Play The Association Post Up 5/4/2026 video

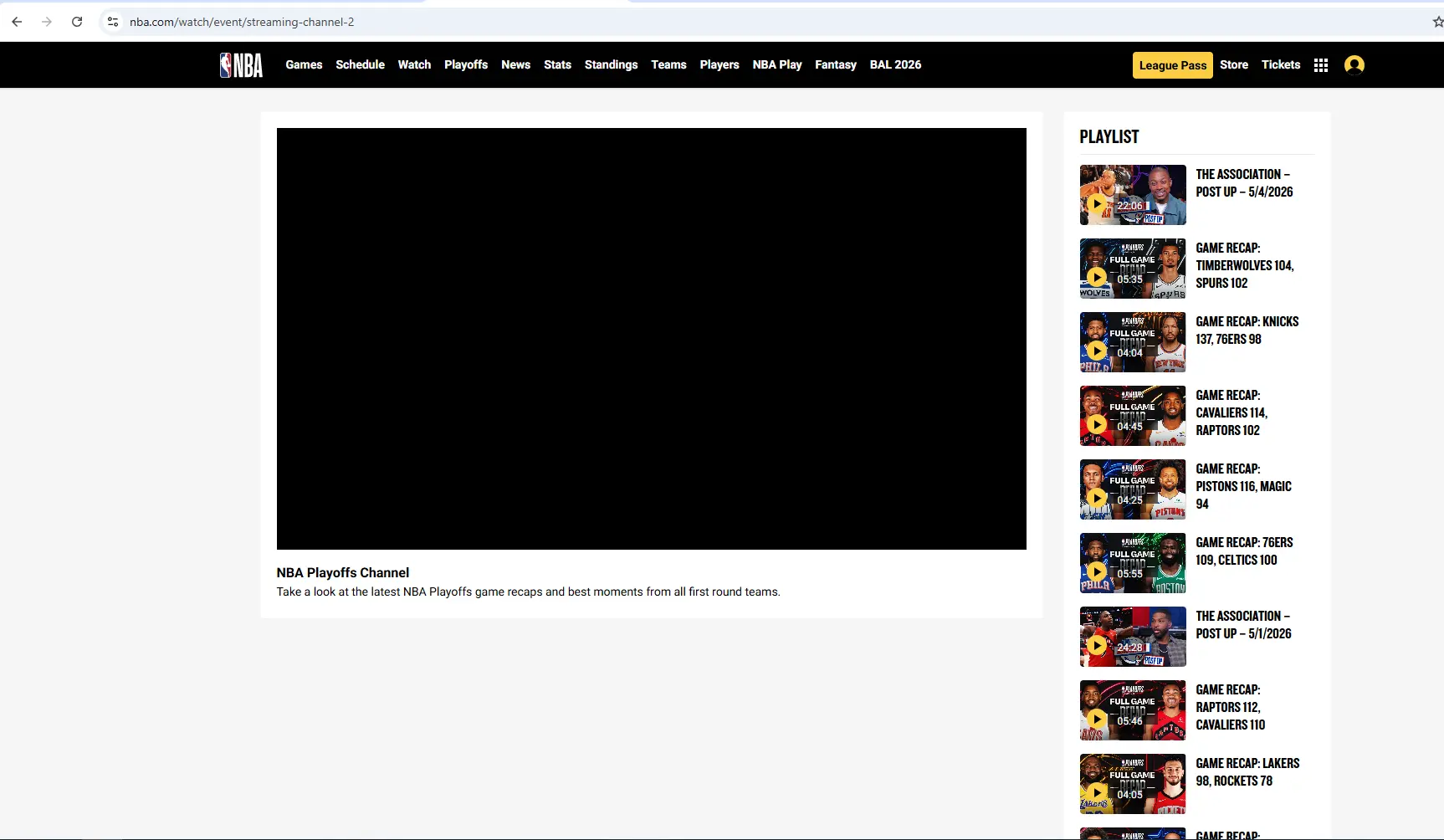click(1133, 195)
